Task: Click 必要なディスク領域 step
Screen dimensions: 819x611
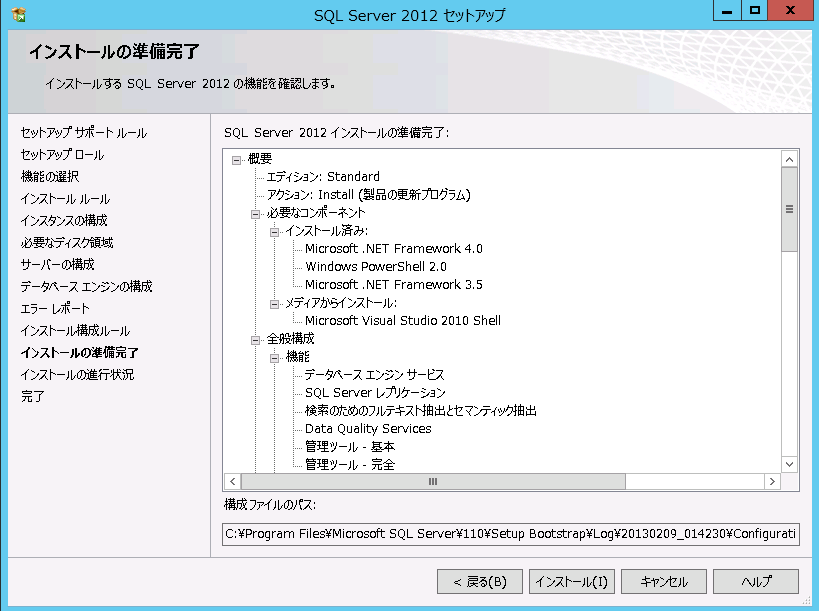Action: (67, 242)
